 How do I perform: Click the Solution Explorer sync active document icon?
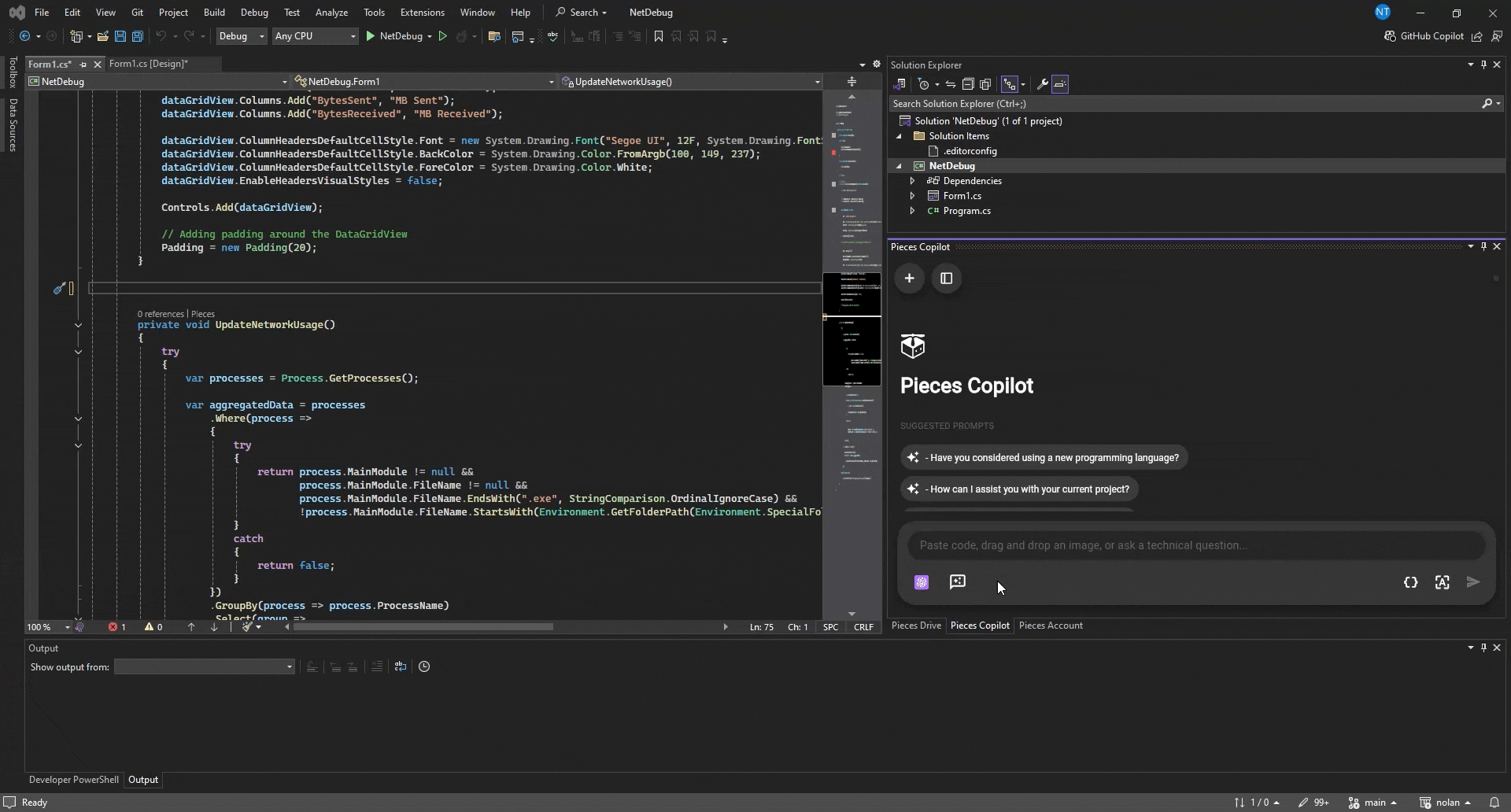pos(951,84)
